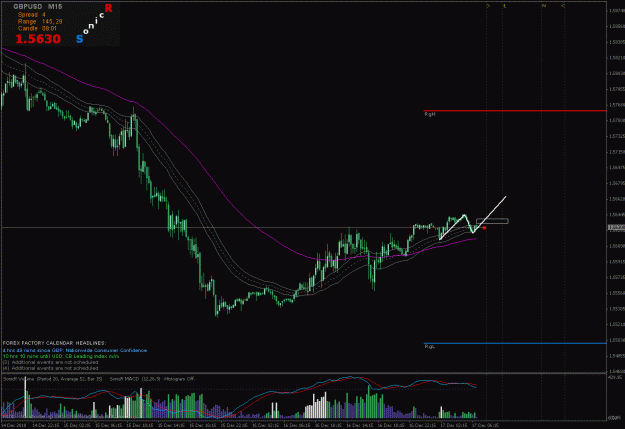Click the red 1.5630 price display
625x429 pixels.
[x=38, y=39]
